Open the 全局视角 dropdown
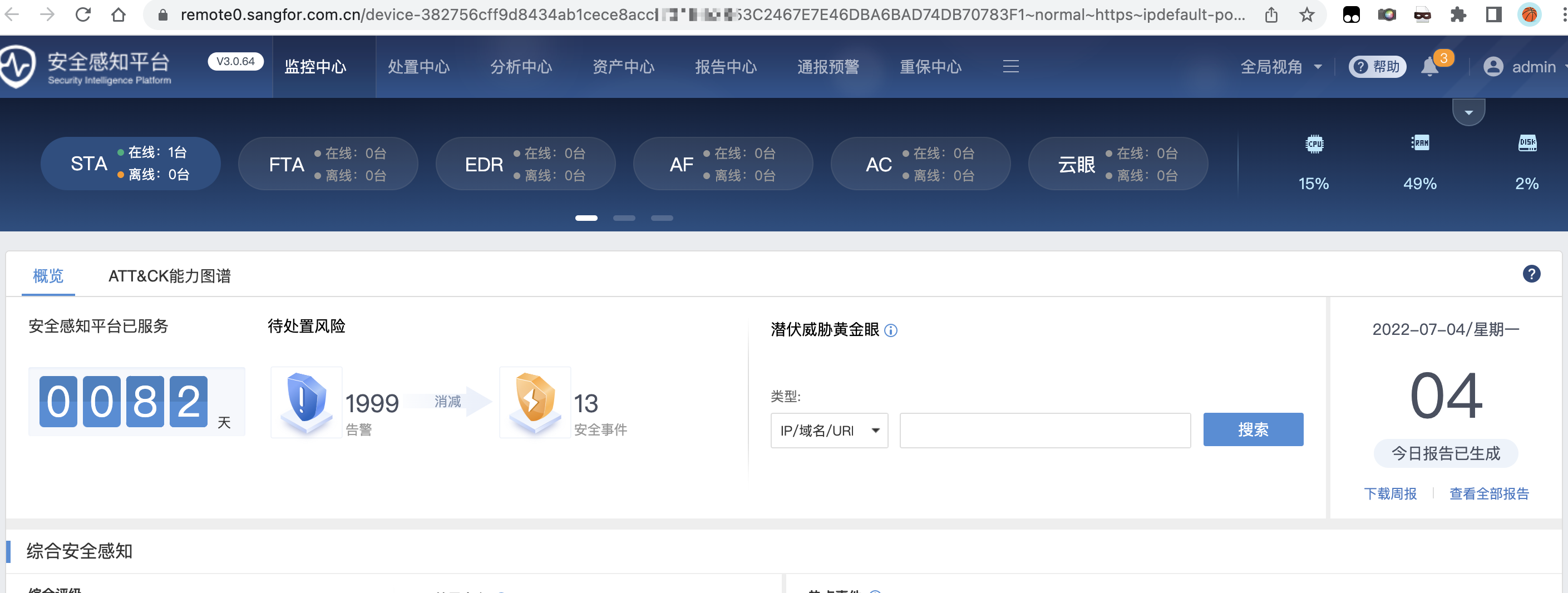 (1281, 67)
